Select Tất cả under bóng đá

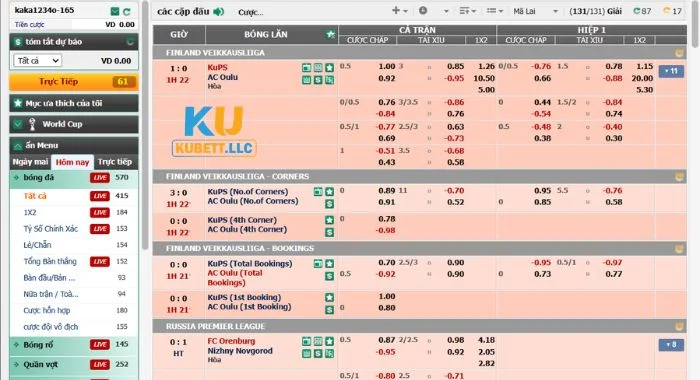click(35, 196)
